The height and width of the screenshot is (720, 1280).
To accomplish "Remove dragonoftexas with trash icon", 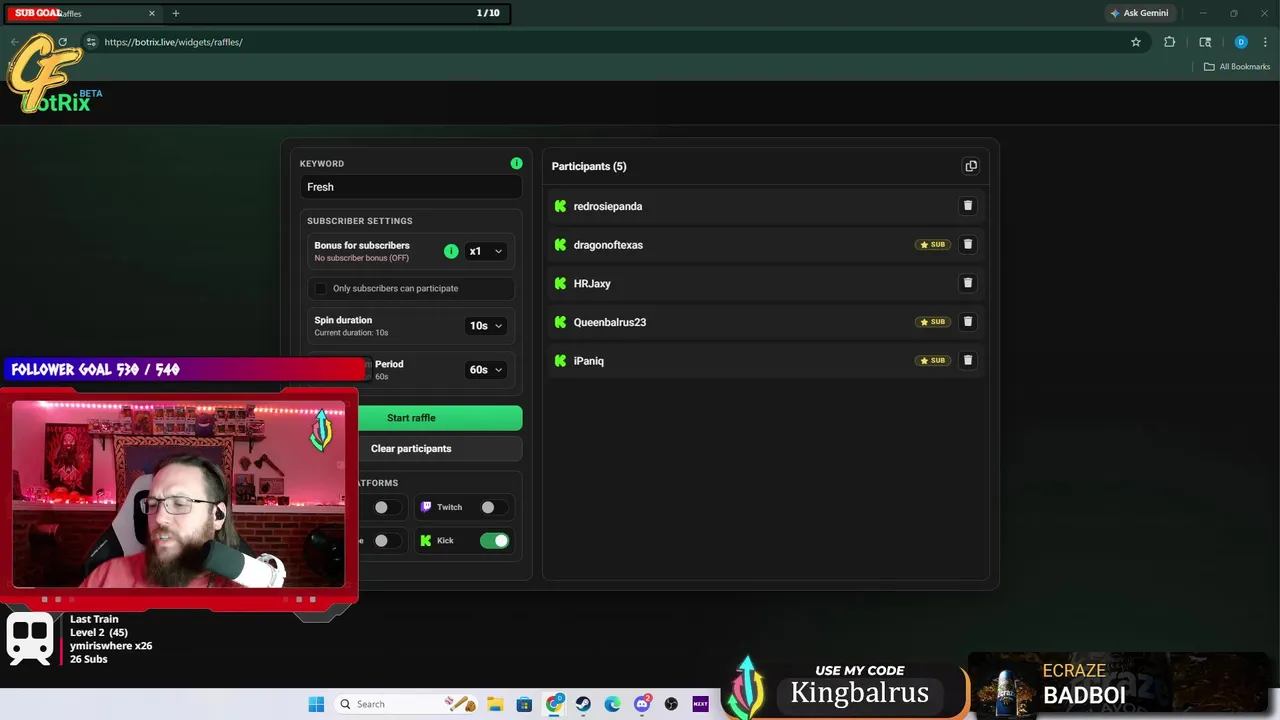I will [967, 244].
